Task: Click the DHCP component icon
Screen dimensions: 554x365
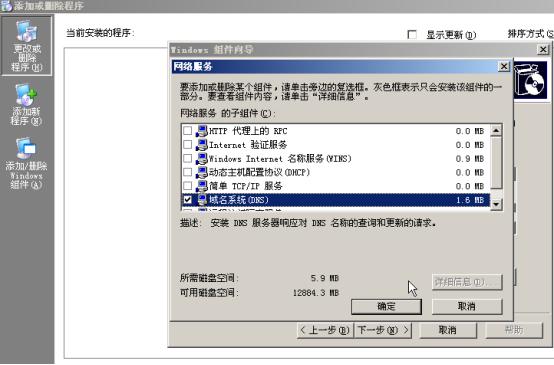Action: click(x=202, y=172)
